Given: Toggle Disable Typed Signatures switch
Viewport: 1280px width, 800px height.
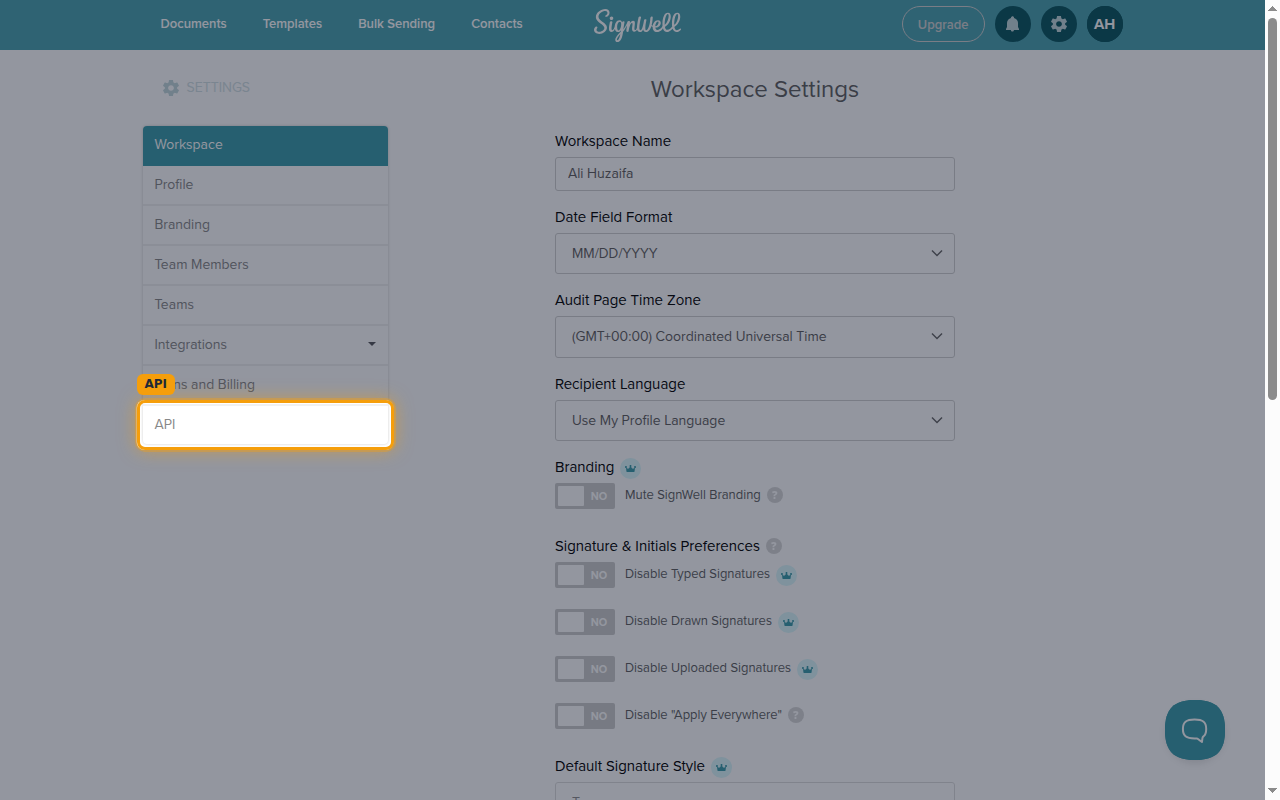Looking at the screenshot, I should click(585, 575).
